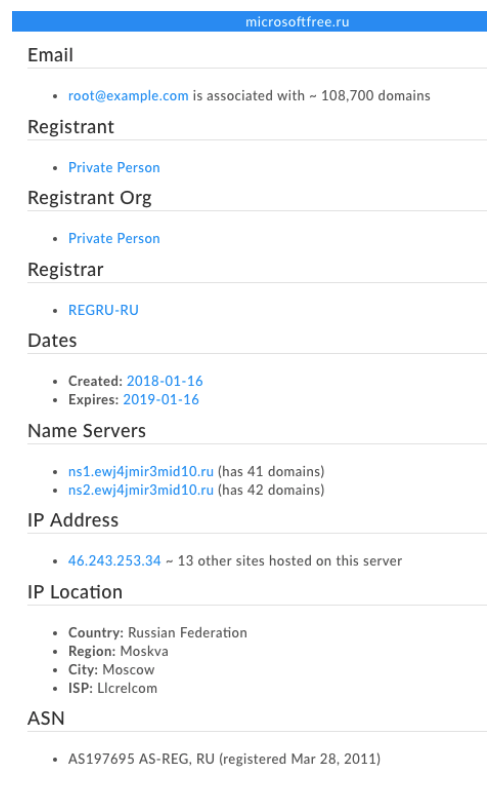
Task: Select the ASN section heading
Action: 46,718
